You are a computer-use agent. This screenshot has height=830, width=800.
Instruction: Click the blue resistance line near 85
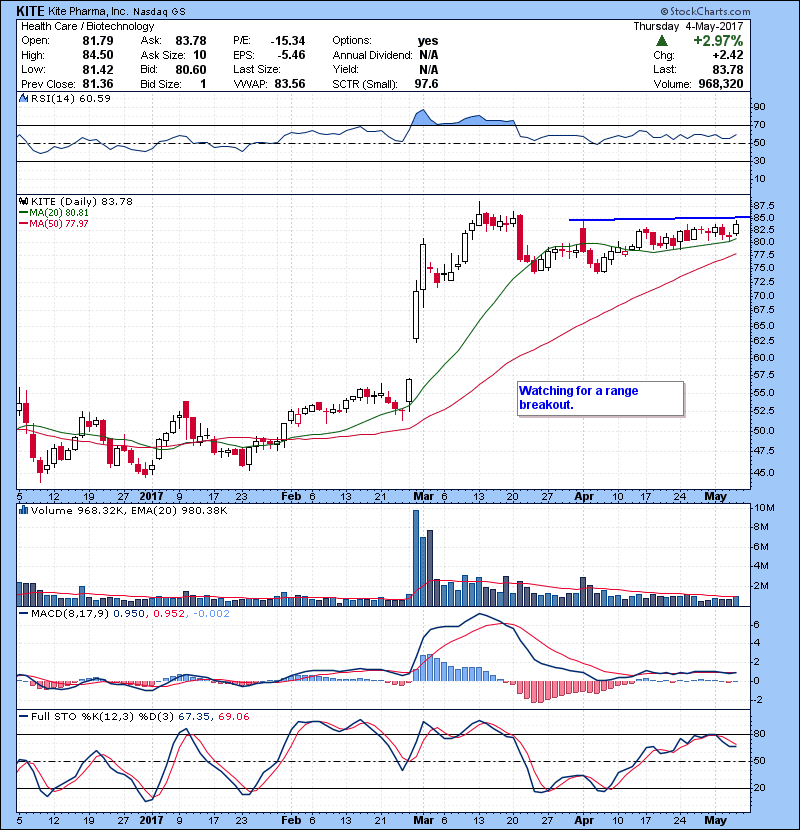(659, 218)
